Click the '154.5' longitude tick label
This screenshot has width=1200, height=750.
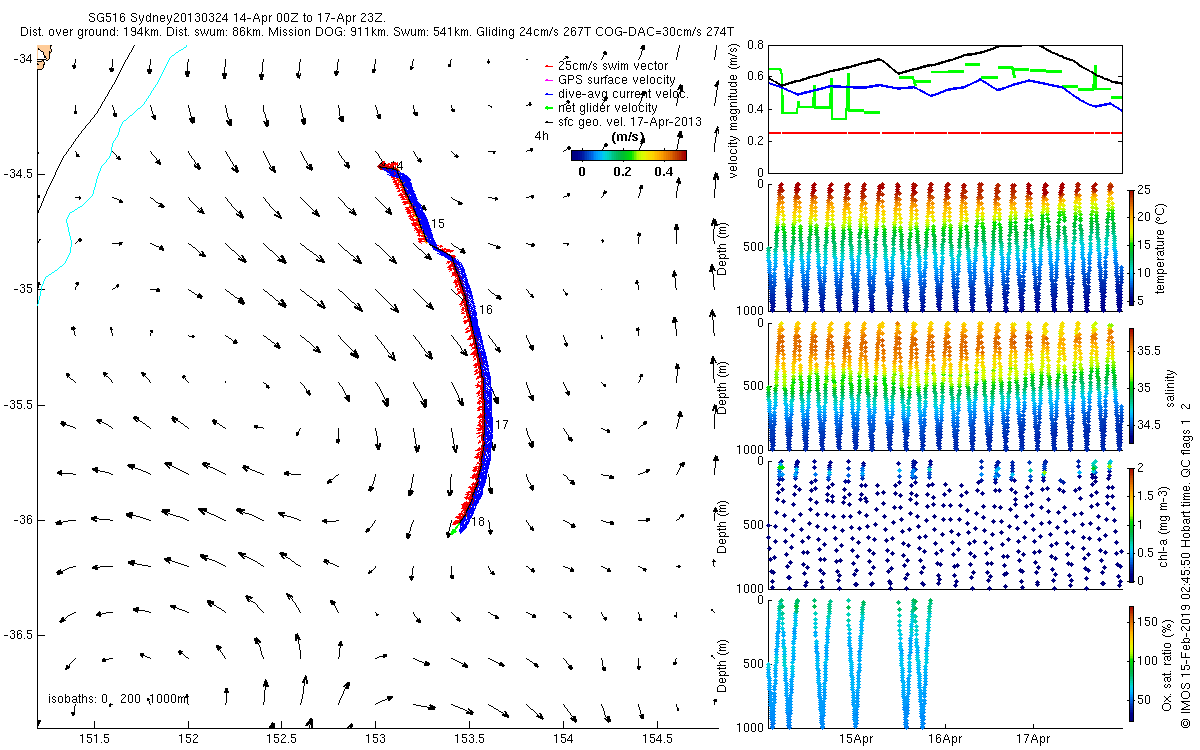[x=657, y=739]
